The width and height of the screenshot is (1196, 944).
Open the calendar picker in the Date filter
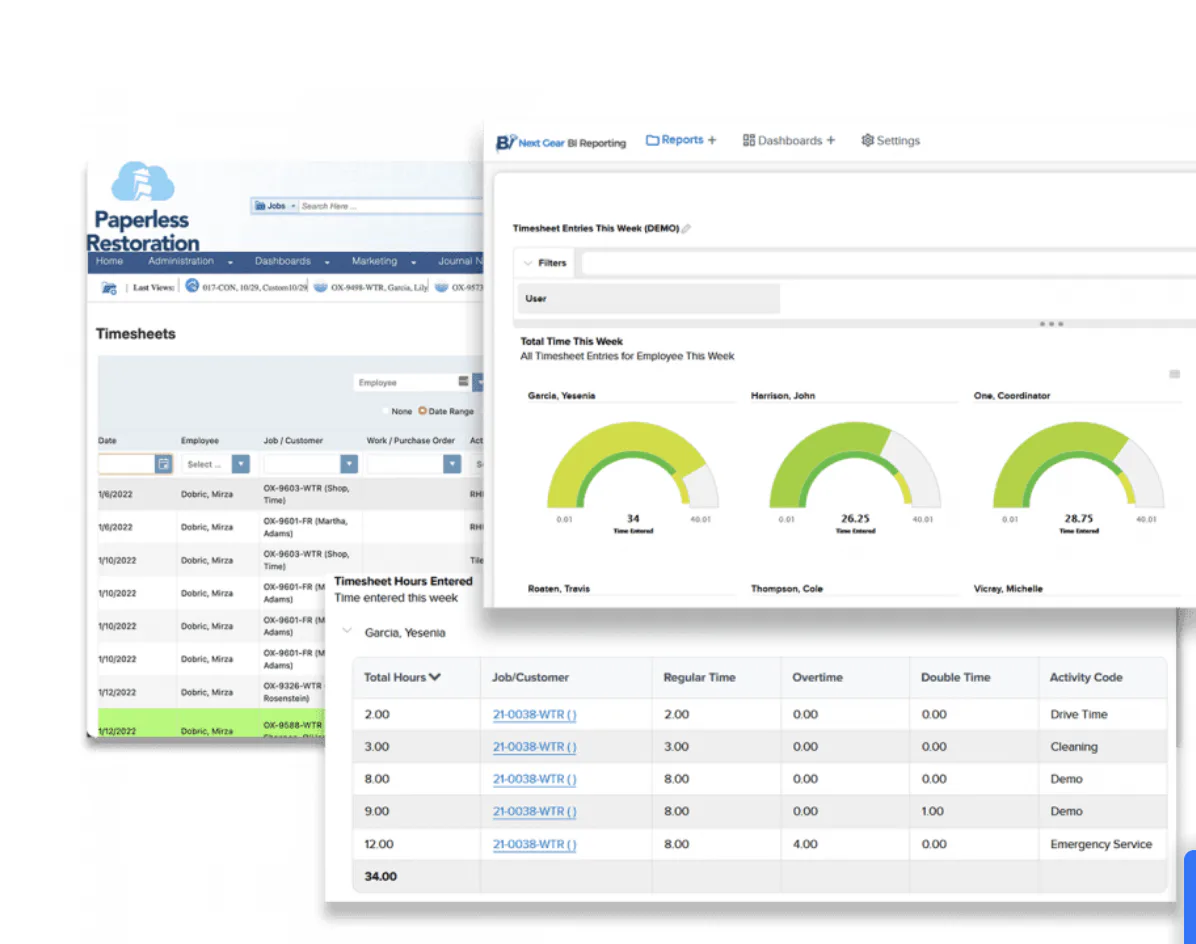(163, 464)
